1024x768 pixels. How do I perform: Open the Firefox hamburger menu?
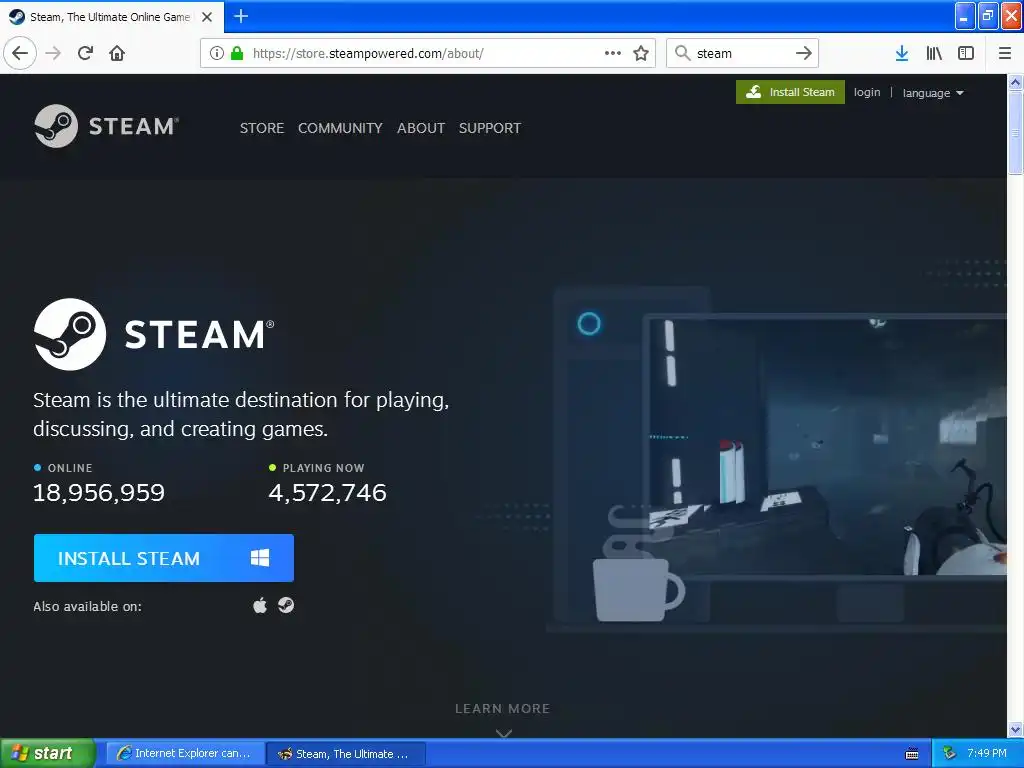tap(1005, 53)
